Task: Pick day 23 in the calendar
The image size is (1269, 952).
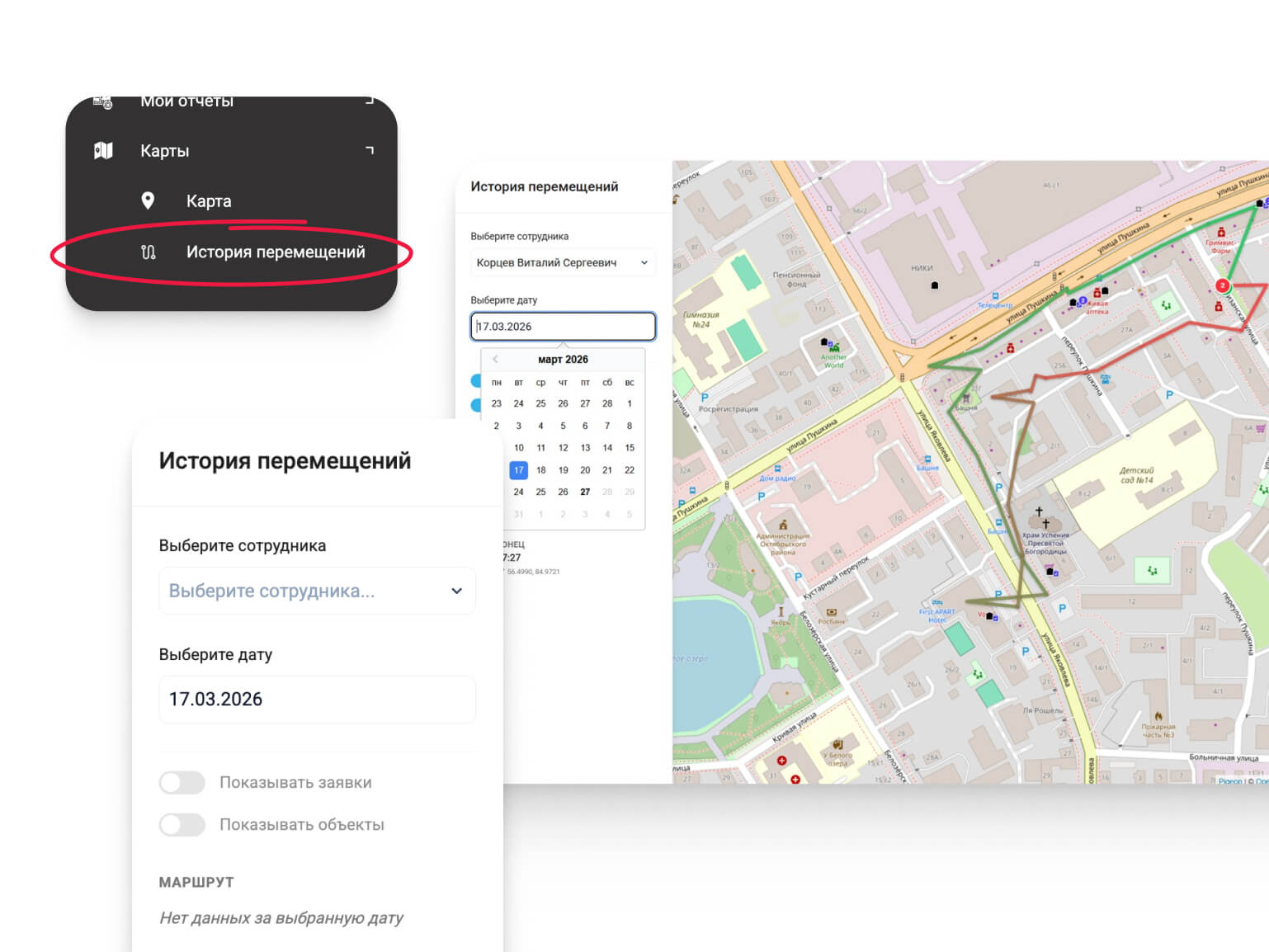Action: click(496, 403)
